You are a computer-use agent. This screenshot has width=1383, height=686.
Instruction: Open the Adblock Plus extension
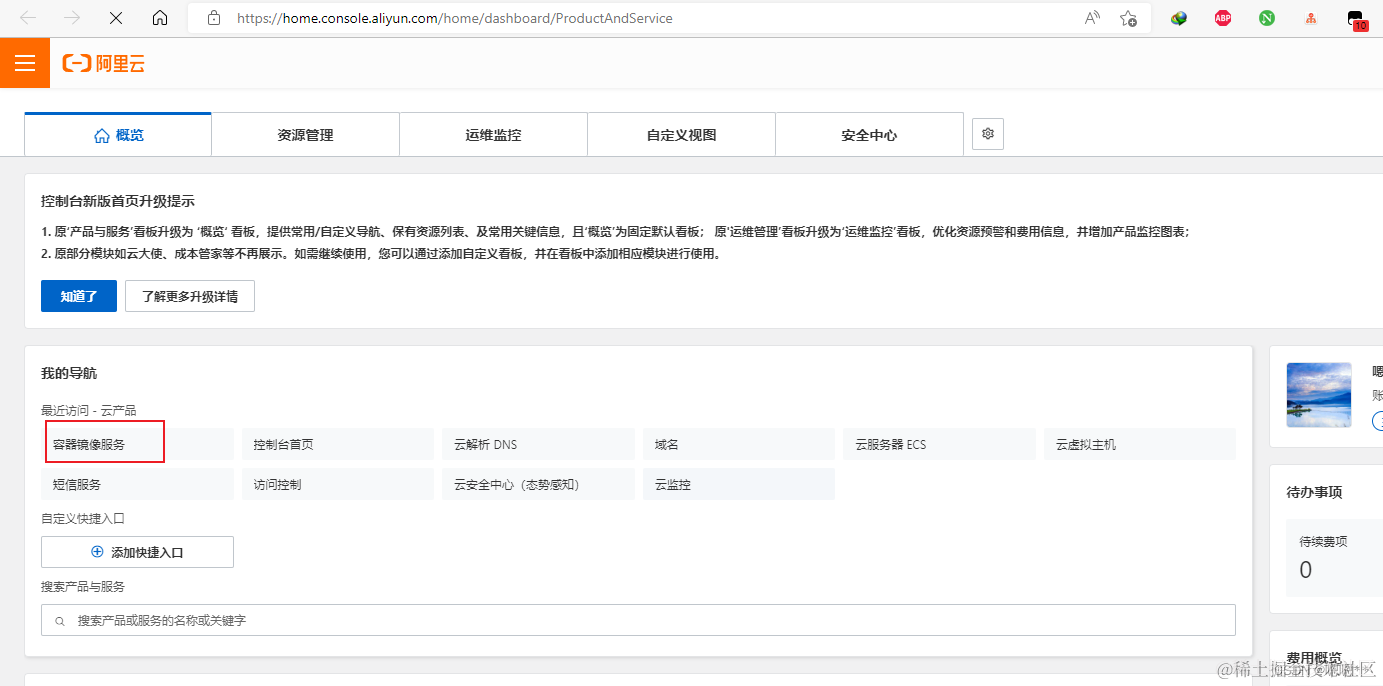click(x=1222, y=18)
